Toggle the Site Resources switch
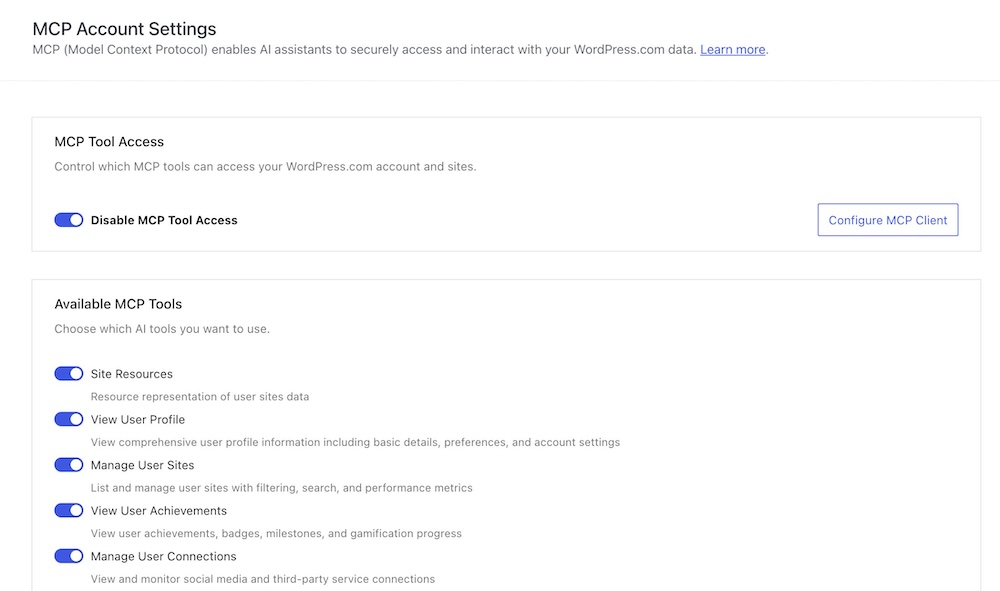This screenshot has width=1000, height=591. click(69, 374)
